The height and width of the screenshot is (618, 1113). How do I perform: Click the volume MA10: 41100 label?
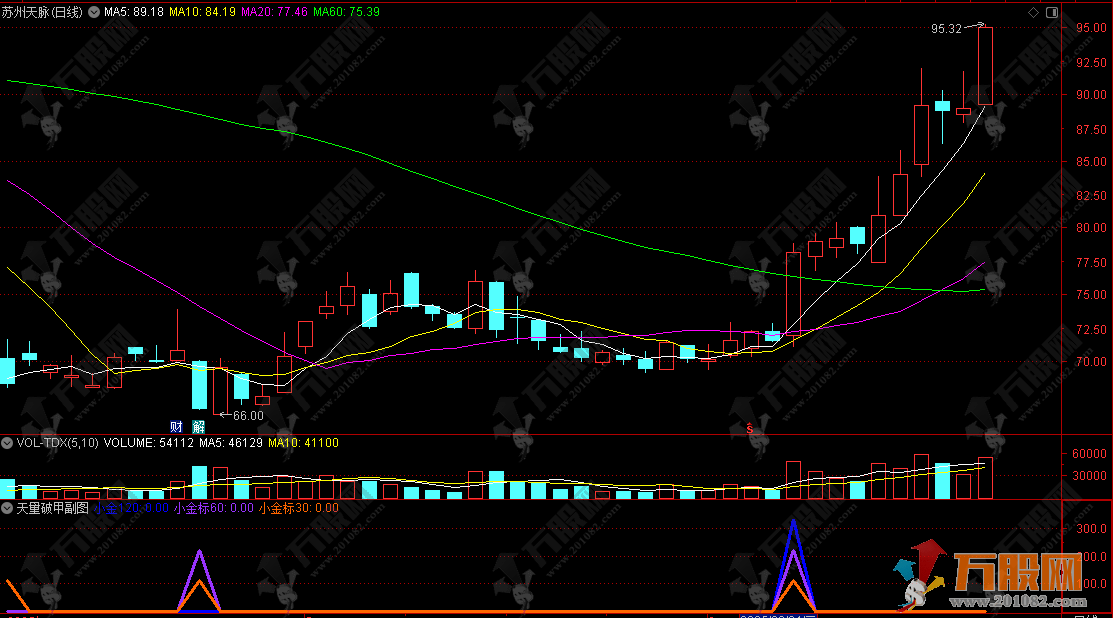pyautogui.click(x=303, y=443)
